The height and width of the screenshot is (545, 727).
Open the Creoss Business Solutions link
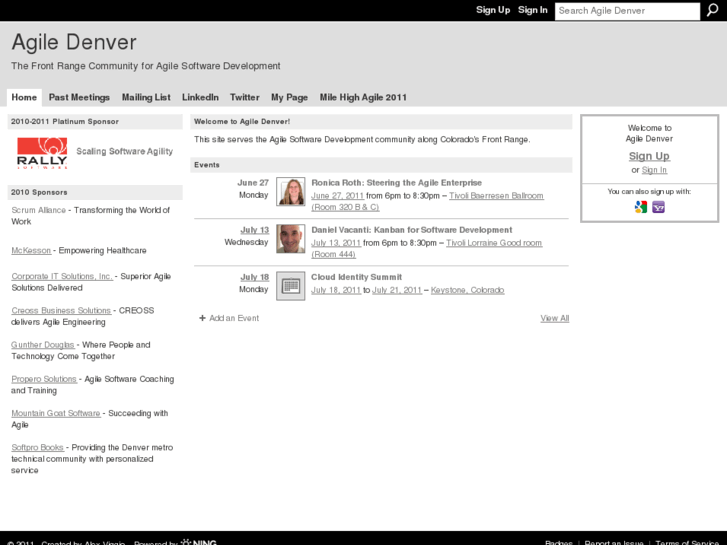[x=61, y=311]
